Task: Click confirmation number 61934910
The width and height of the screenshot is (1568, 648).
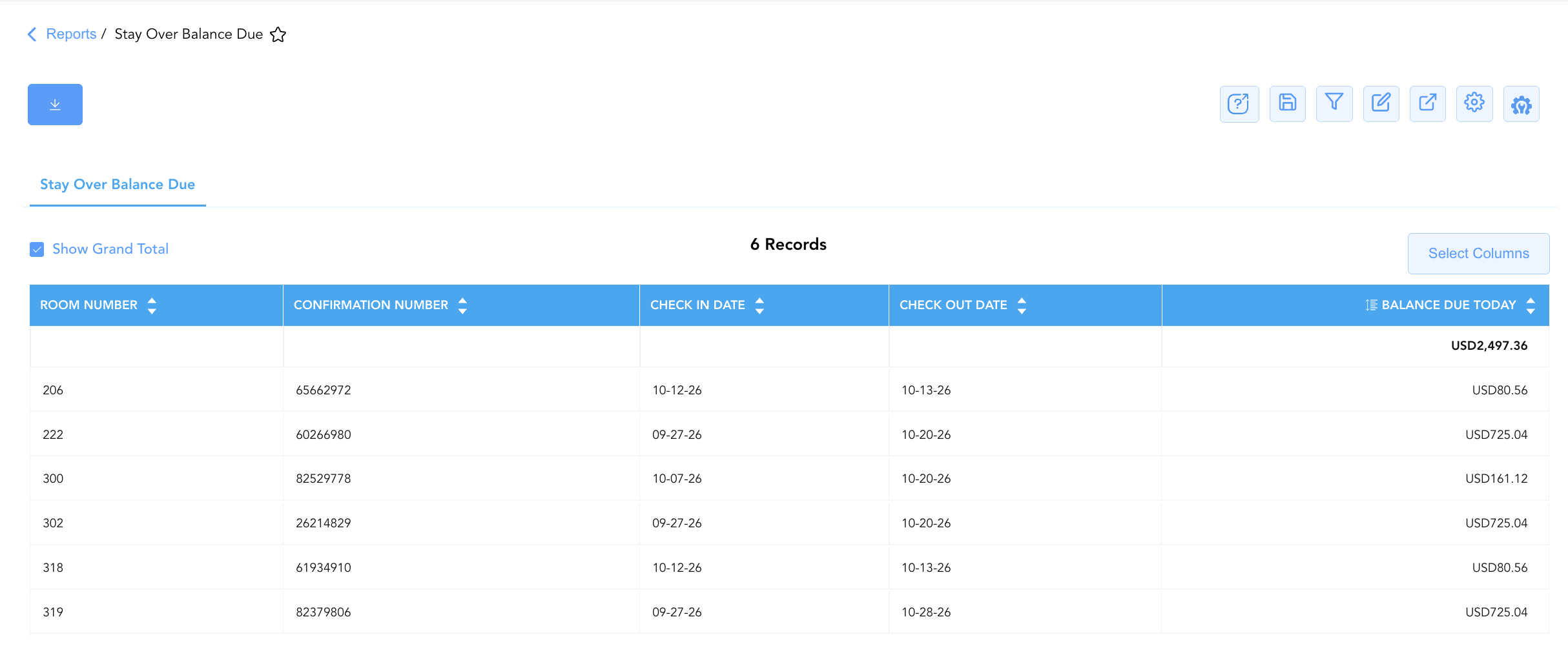Action: (323, 568)
